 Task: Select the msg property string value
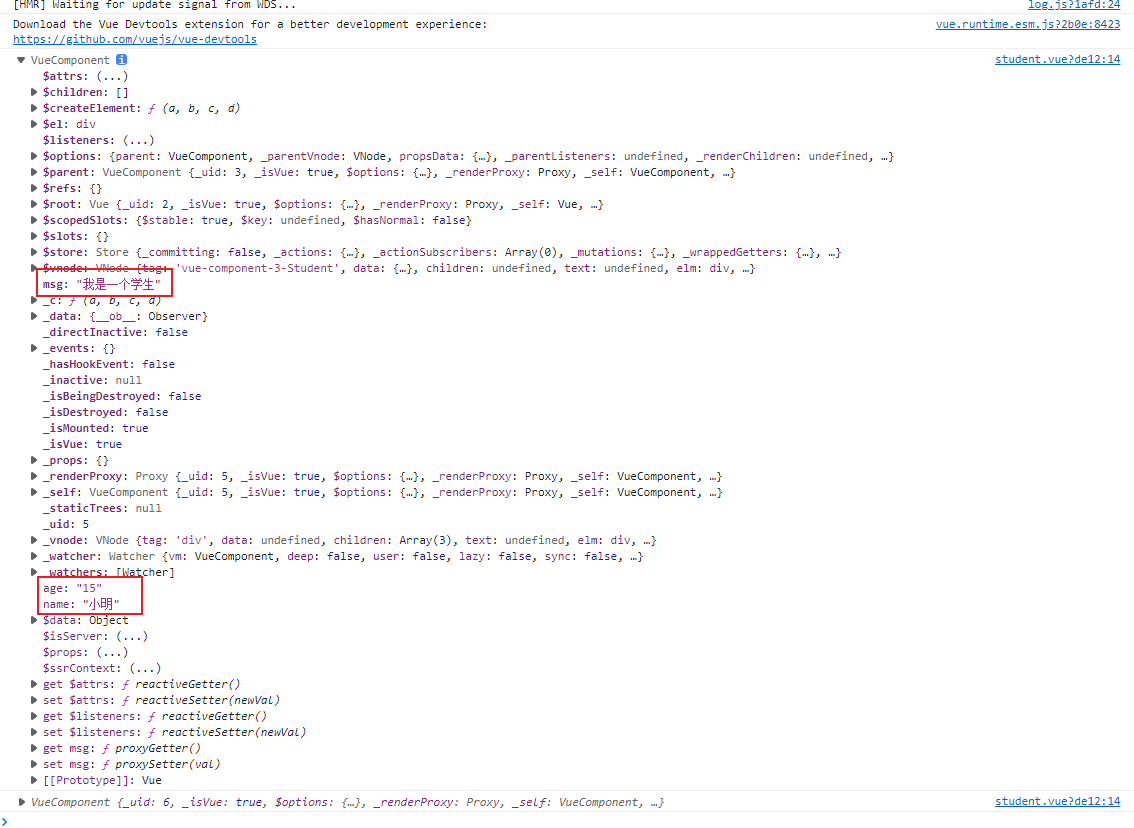[118, 284]
